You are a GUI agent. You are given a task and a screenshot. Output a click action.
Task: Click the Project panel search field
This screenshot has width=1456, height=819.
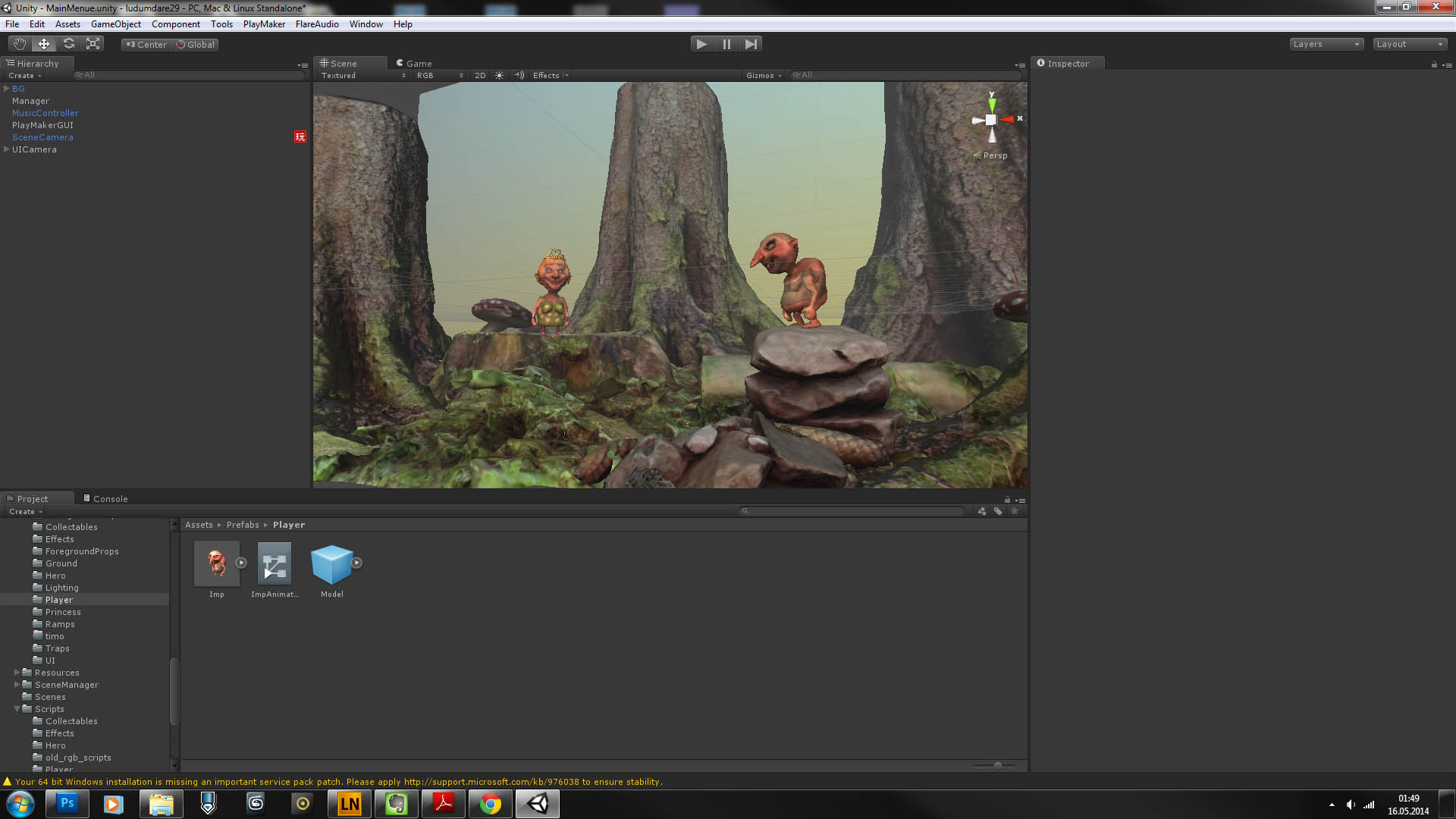pos(852,511)
